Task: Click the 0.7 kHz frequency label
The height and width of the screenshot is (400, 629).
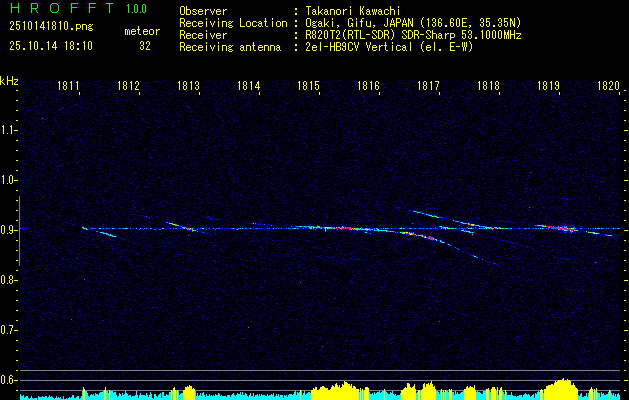Action: click(x=7, y=330)
